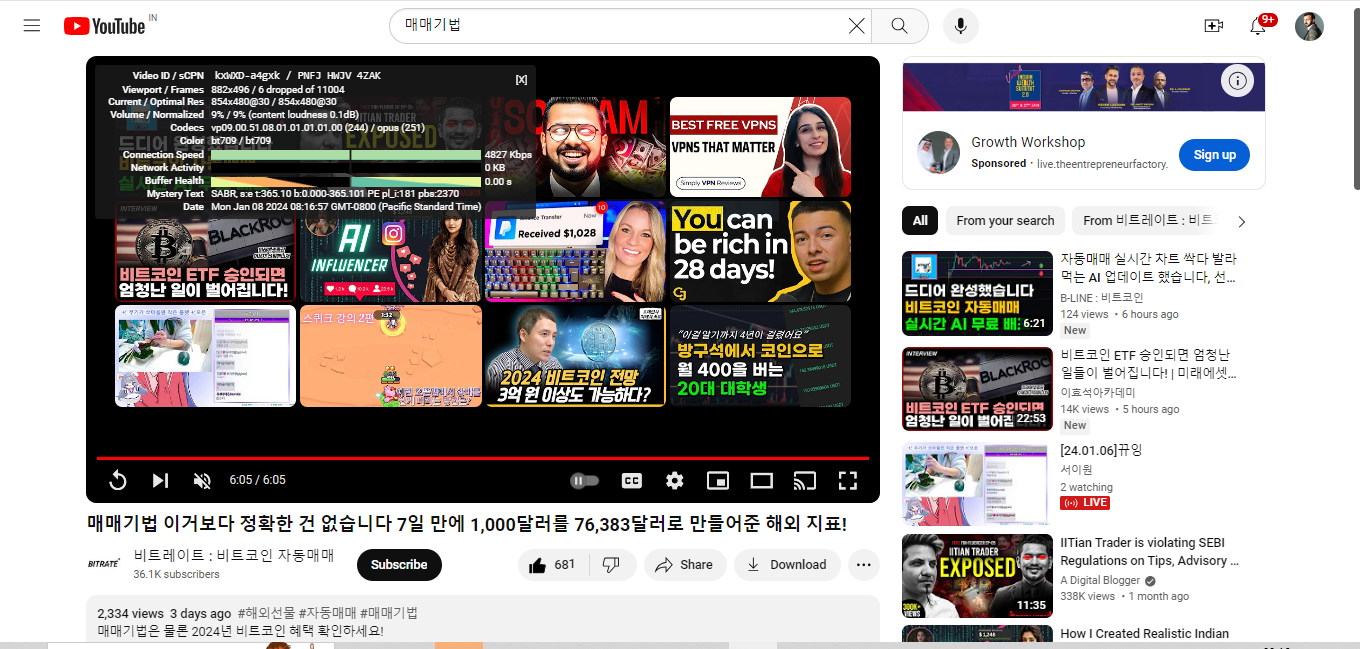The width and height of the screenshot is (1360, 649).
Task: Download this video
Action: (x=787, y=565)
